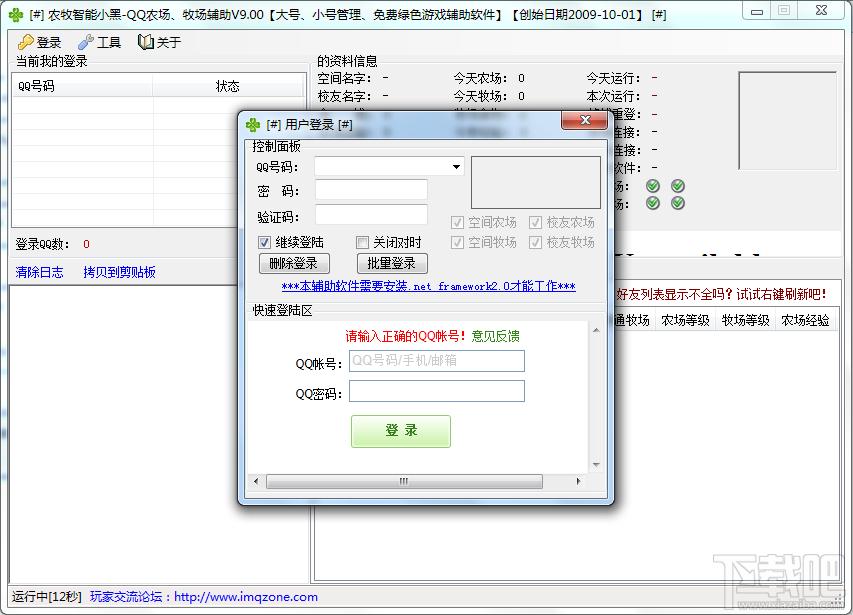Viewport: 853px width, 615px height.
Task: Click the right arrow of the horizontal scrollbar
Action: pyautogui.click(x=581, y=481)
